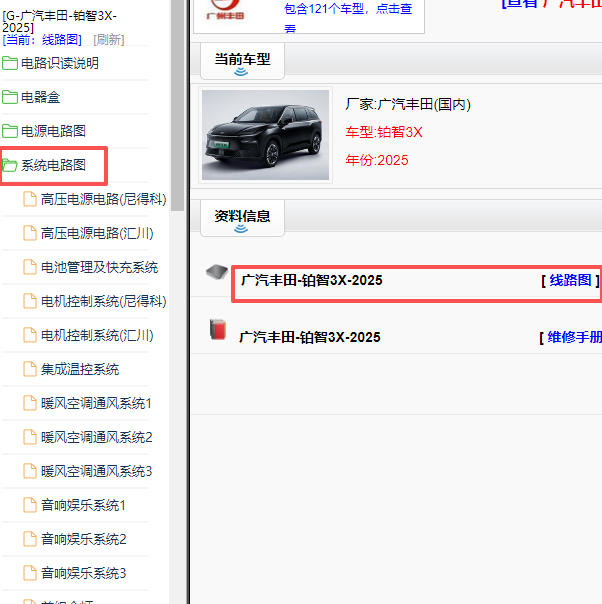Click file icon beside 电机控制系统(汇川)
Viewport: 602px width, 604px height.
point(30,335)
